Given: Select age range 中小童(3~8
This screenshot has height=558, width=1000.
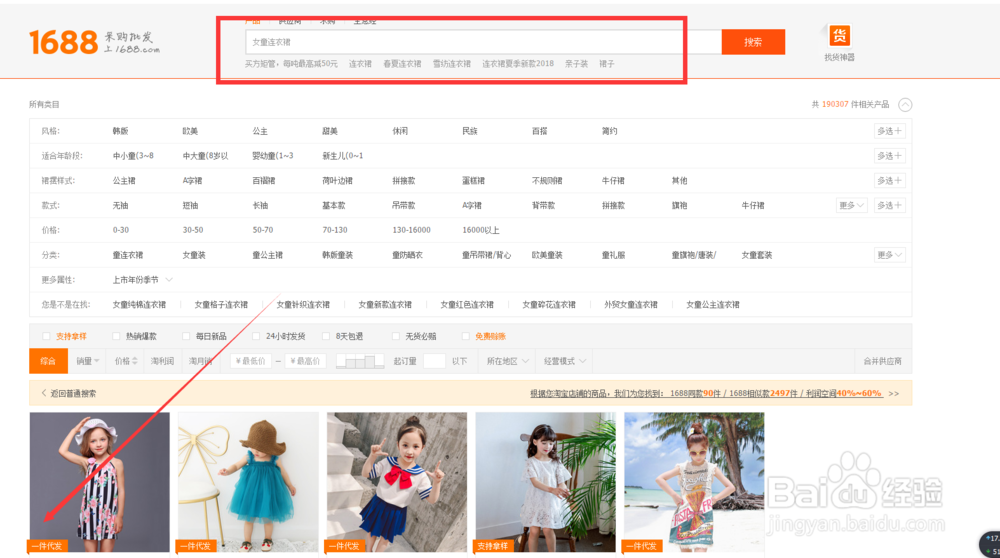Looking at the screenshot, I should (x=133, y=156).
